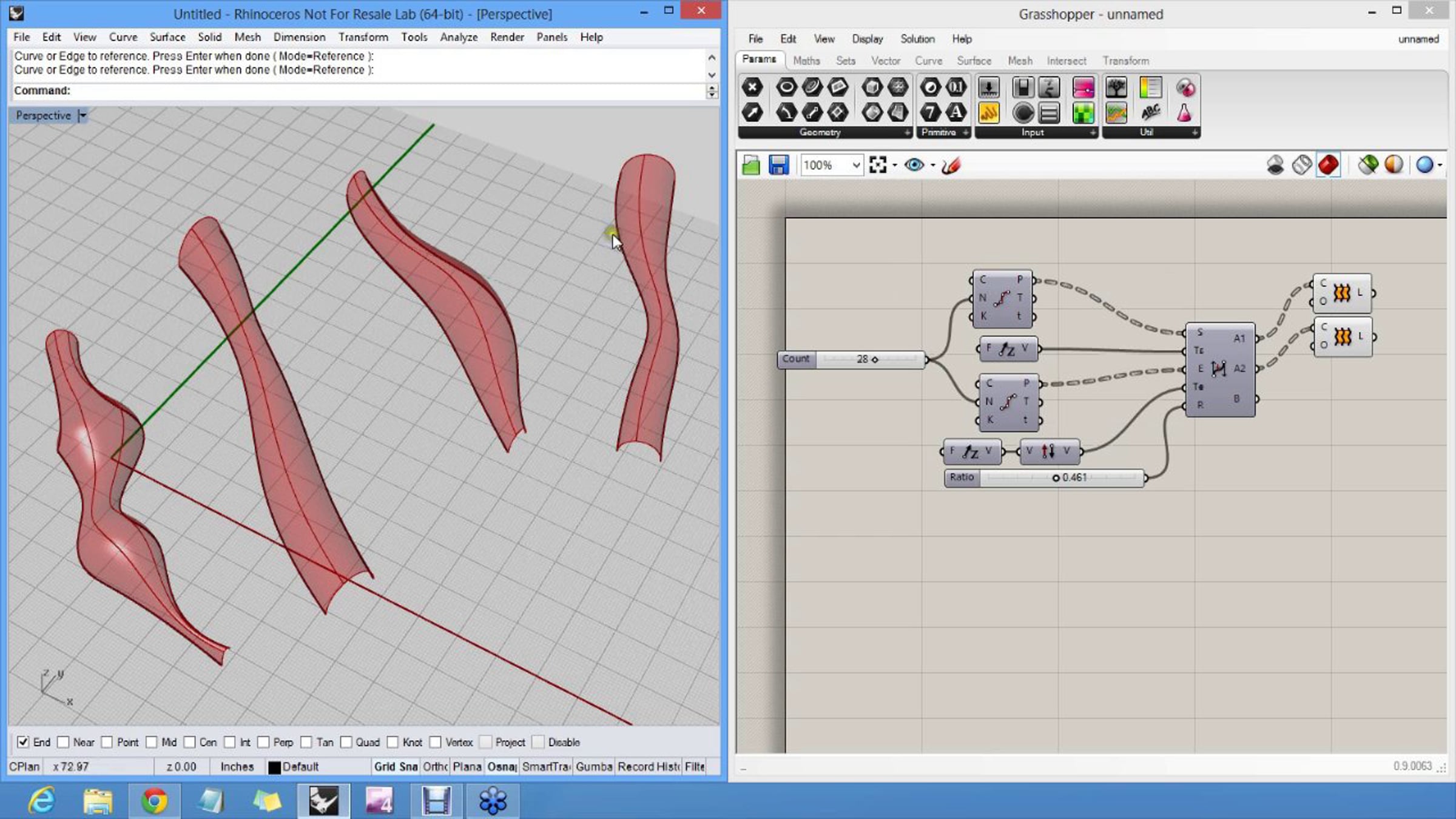Enable shaded preview red box icon

(x=1328, y=165)
